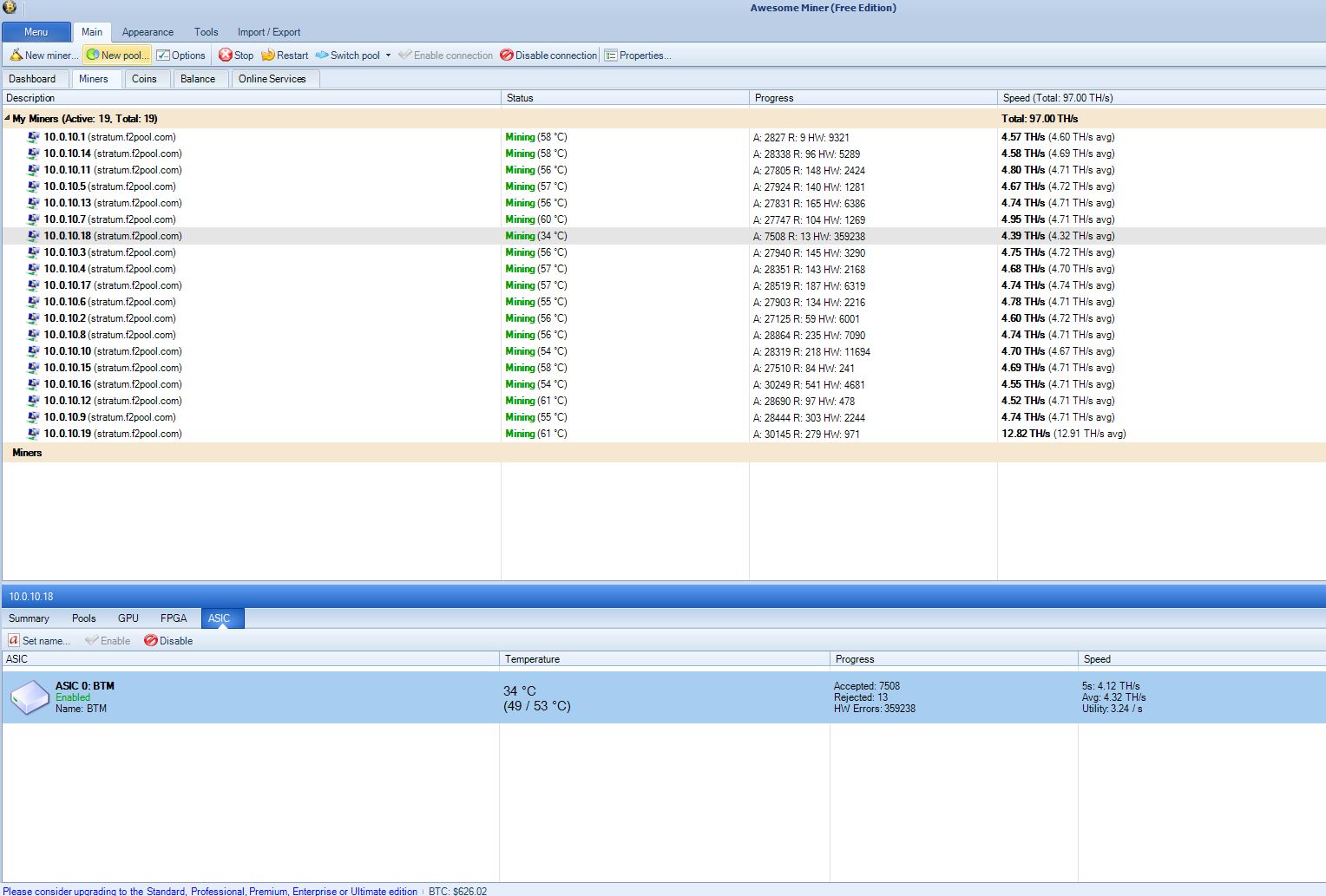This screenshot has height=896, width=1326.
Task: Stop the selected miner
Action: [x=235, y=56]
